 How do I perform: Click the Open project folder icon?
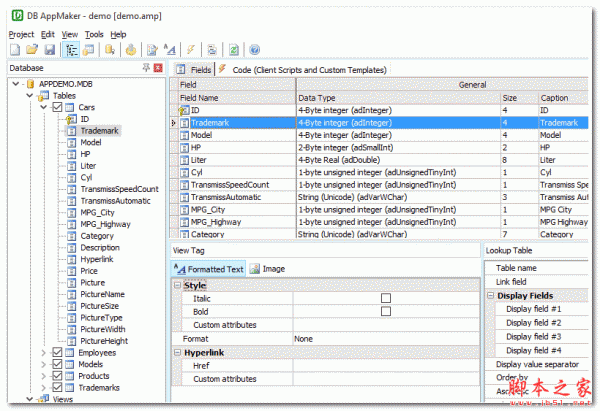[31, 49]
